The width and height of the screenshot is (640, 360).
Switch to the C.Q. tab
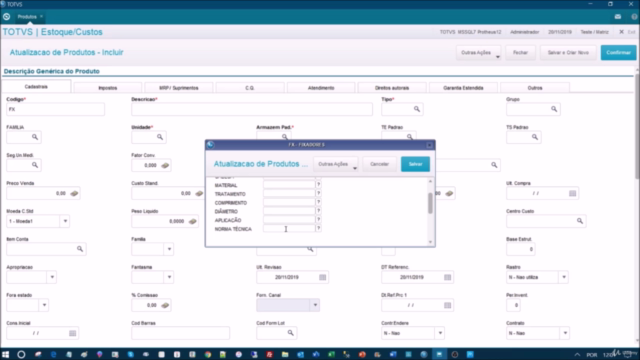click(x=250, y=88)
